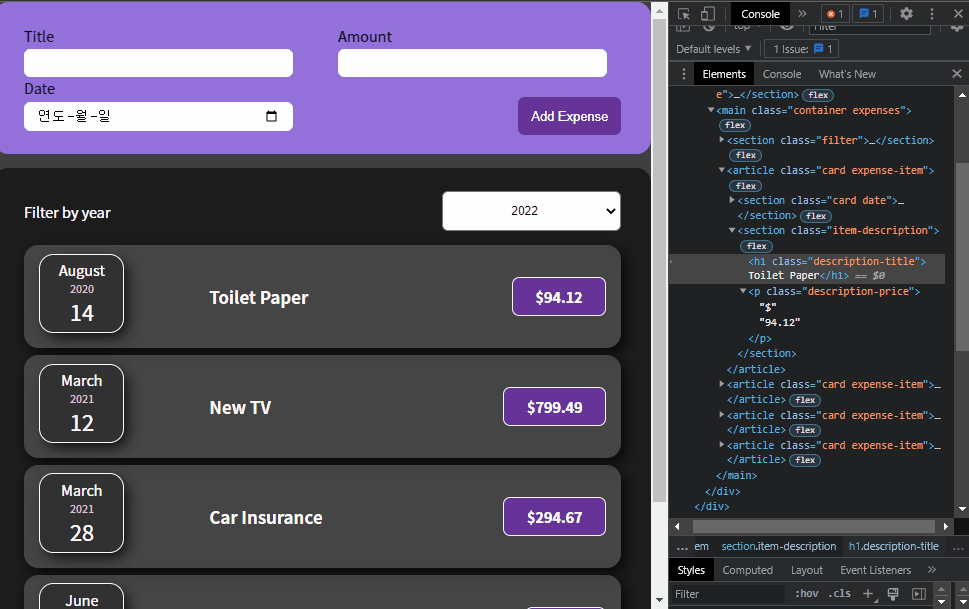Select the "94.12" text node

pyautogui.click(x=780, y=322)
